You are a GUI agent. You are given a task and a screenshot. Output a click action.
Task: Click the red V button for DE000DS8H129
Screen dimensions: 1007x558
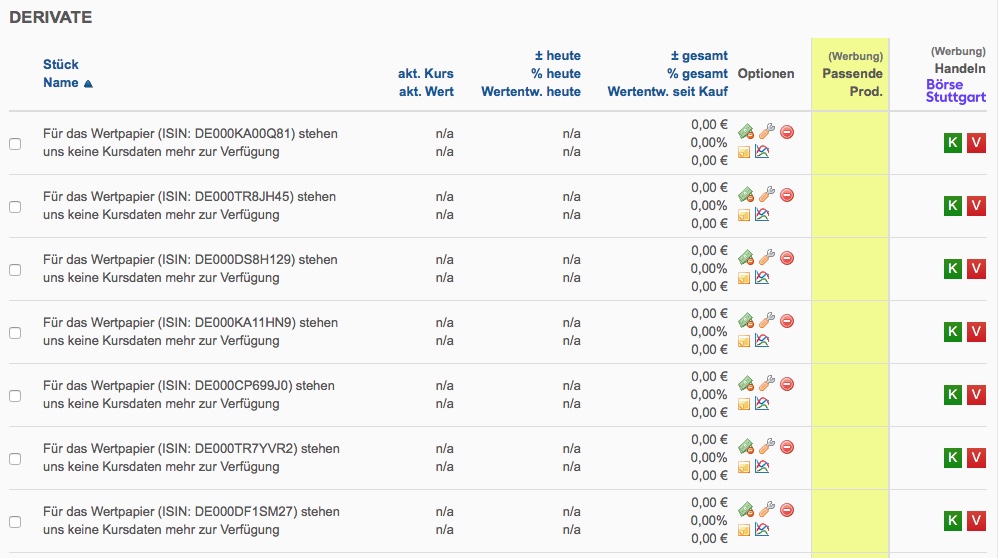976,268
